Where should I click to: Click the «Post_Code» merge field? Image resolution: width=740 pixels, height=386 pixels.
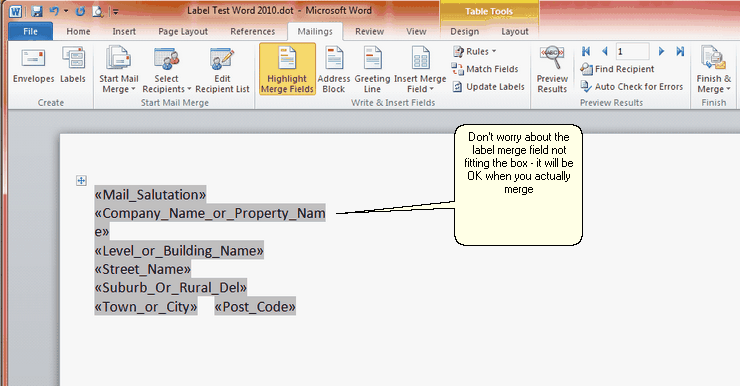(x=255, y=307)
